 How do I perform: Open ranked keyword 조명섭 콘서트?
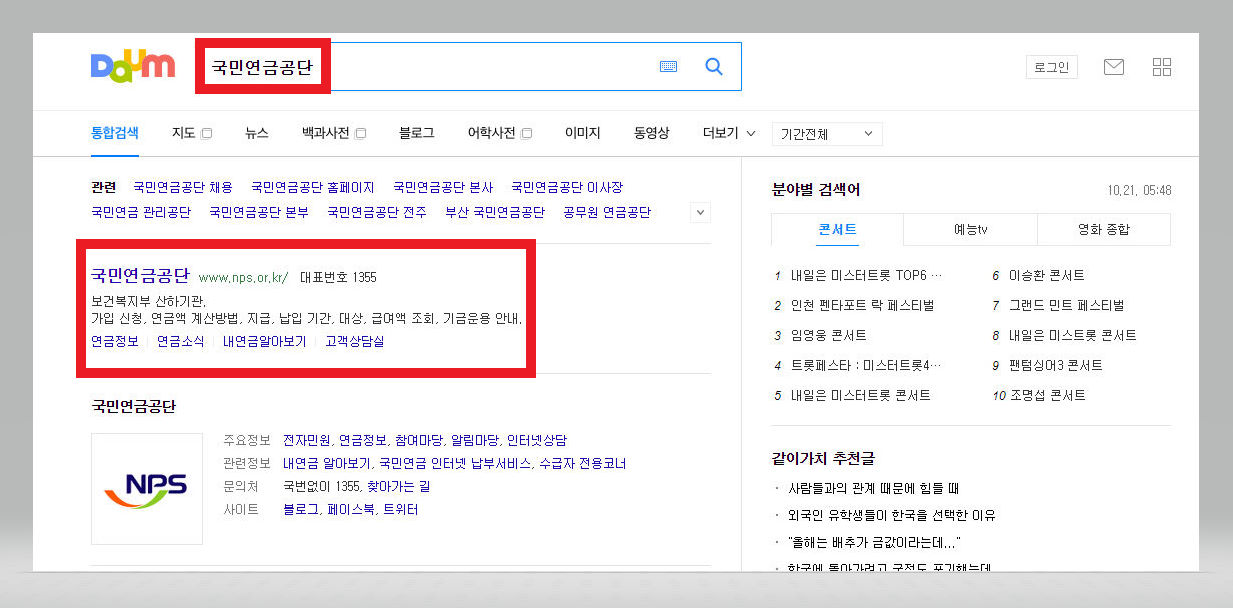pos(1046,395)
